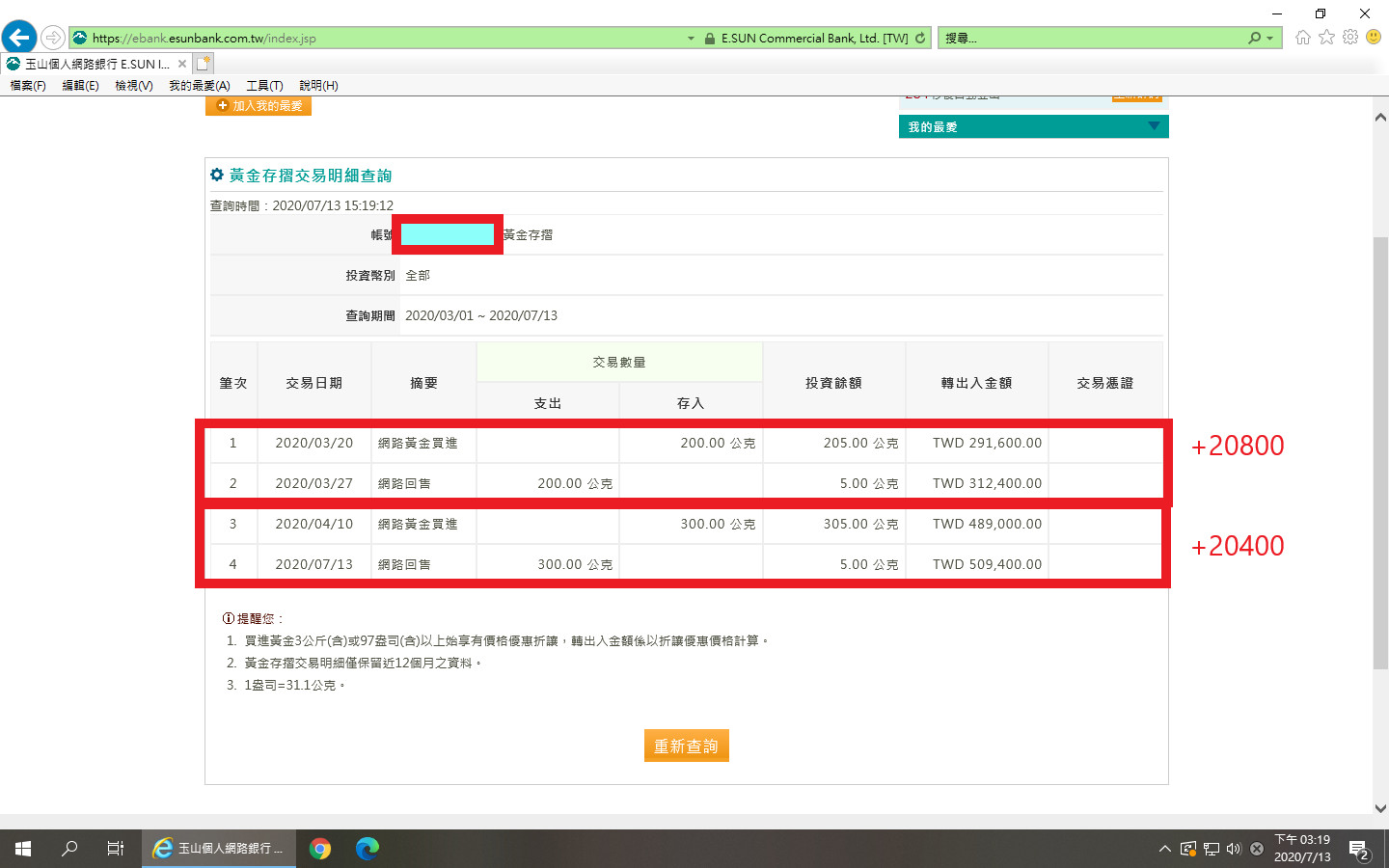Click the favorites star icon

pos(1326,38)
